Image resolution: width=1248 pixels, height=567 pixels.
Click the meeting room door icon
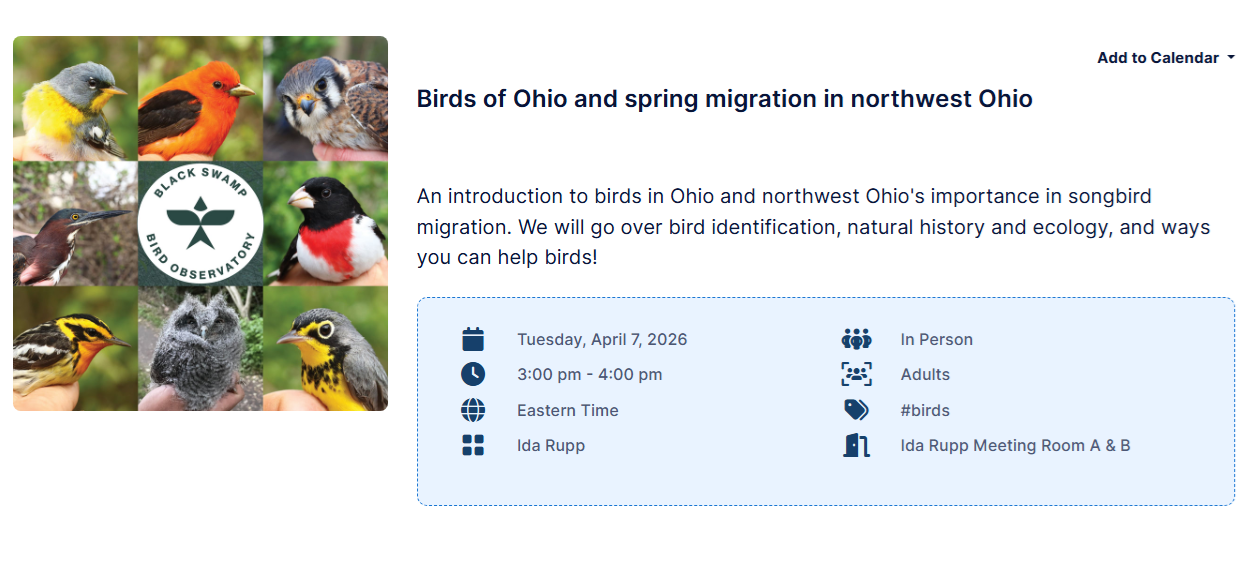pos(856,445)
